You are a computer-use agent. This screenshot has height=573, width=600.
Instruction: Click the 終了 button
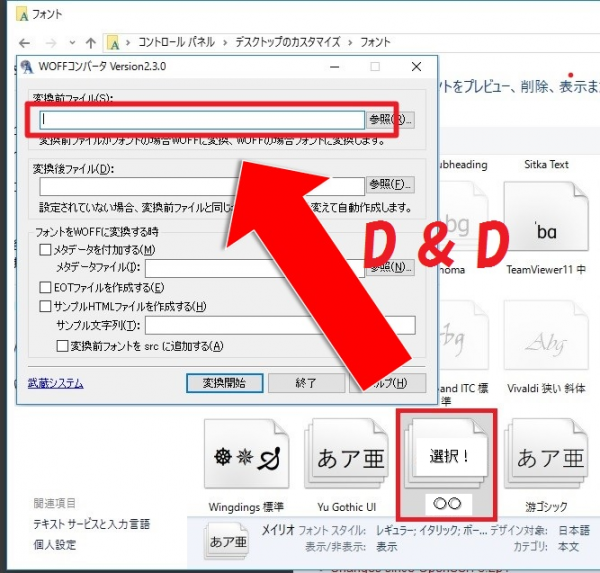click(306, 383)
